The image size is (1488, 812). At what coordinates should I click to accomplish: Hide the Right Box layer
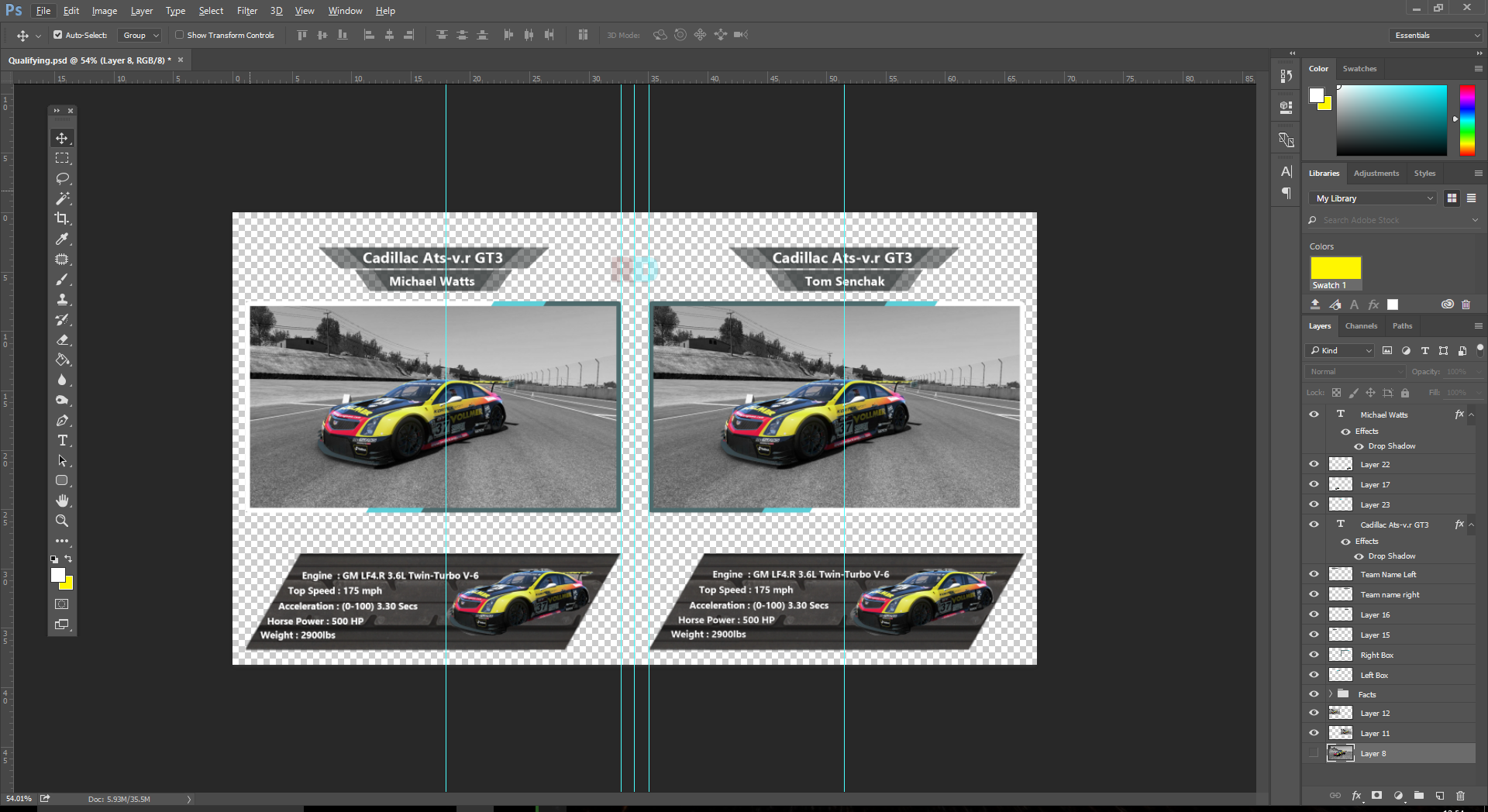coord(1314,655)
